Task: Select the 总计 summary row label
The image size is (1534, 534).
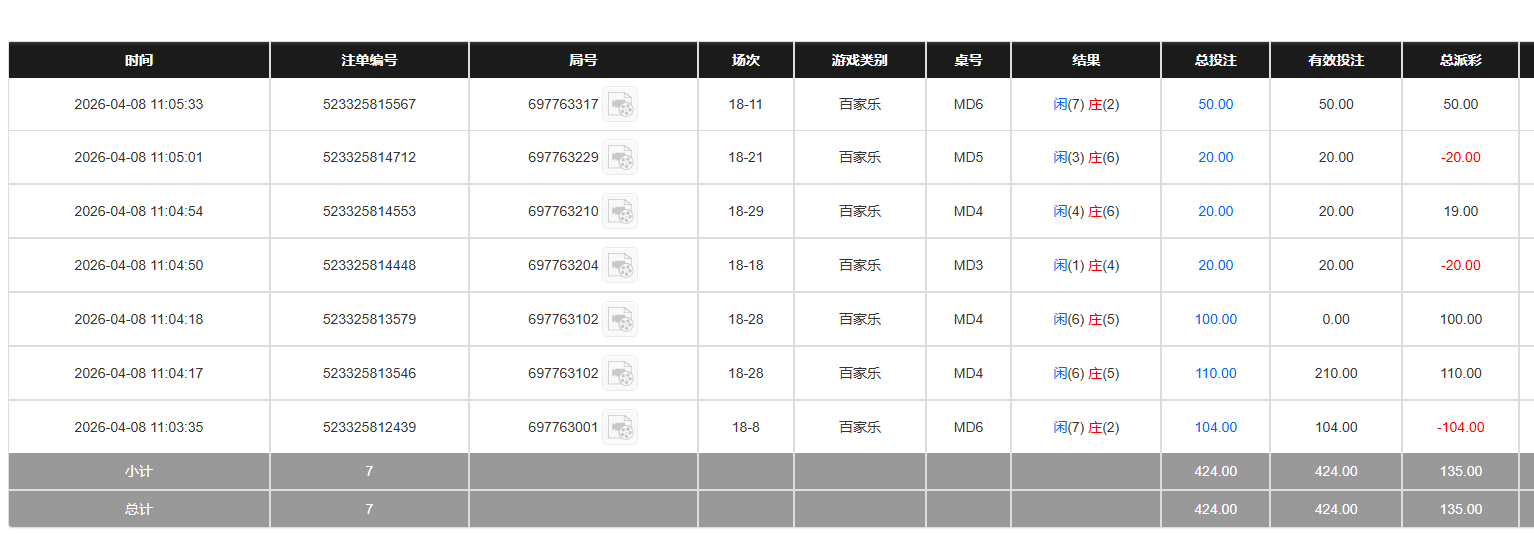Action: tap(139, 509)
